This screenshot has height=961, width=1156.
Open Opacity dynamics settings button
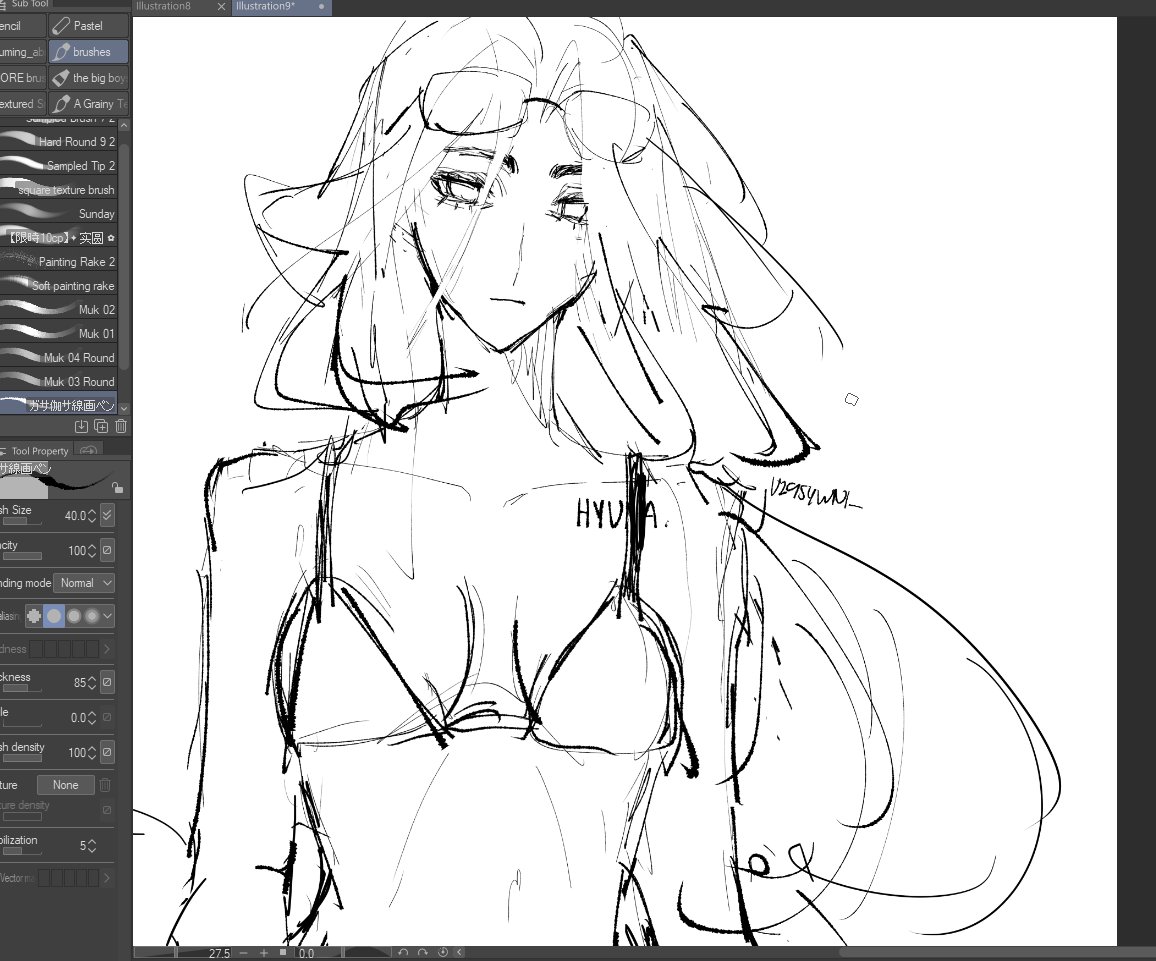[107, 551]
